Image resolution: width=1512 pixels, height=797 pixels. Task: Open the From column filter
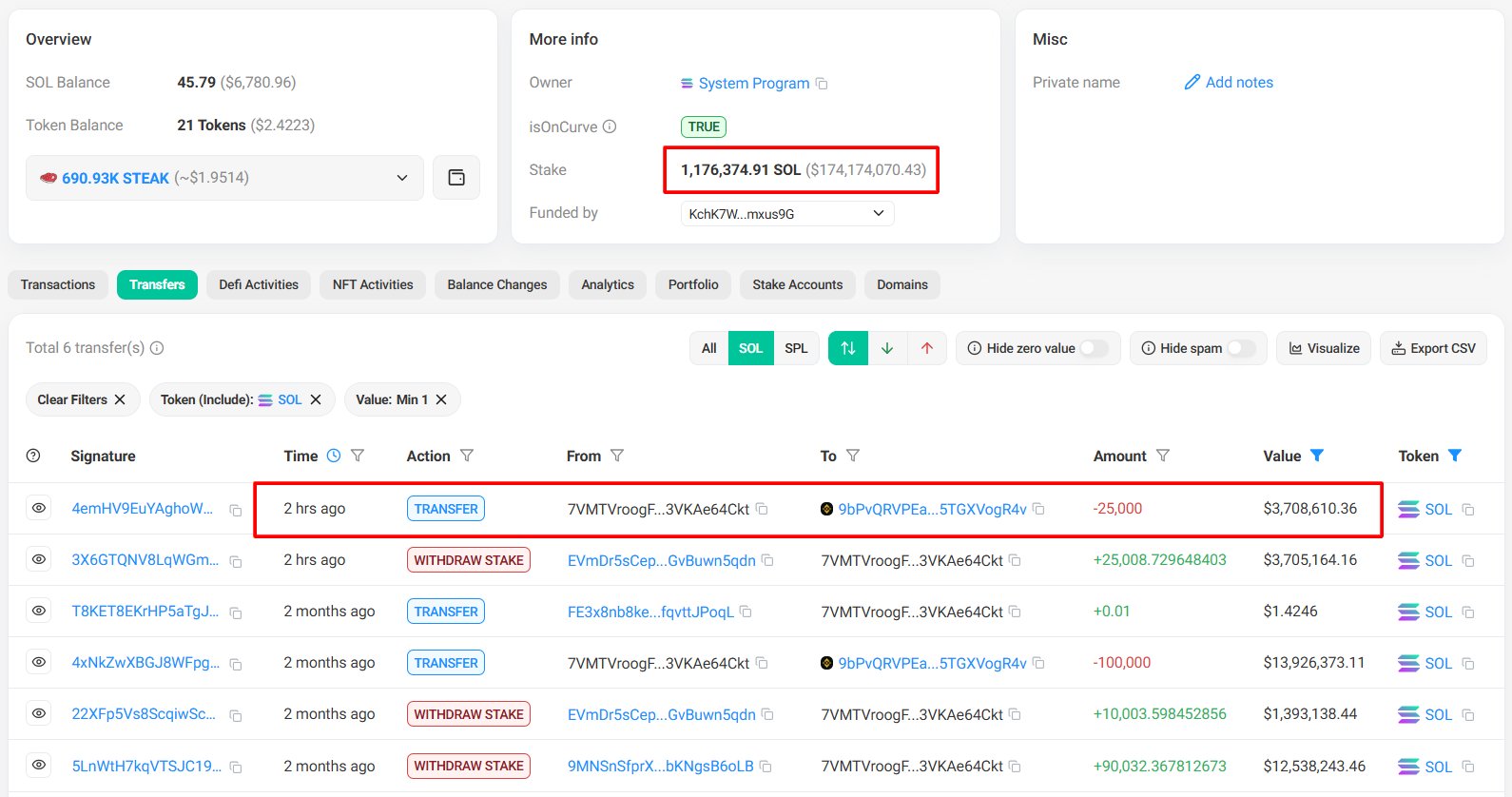click(x=617, y=456)
